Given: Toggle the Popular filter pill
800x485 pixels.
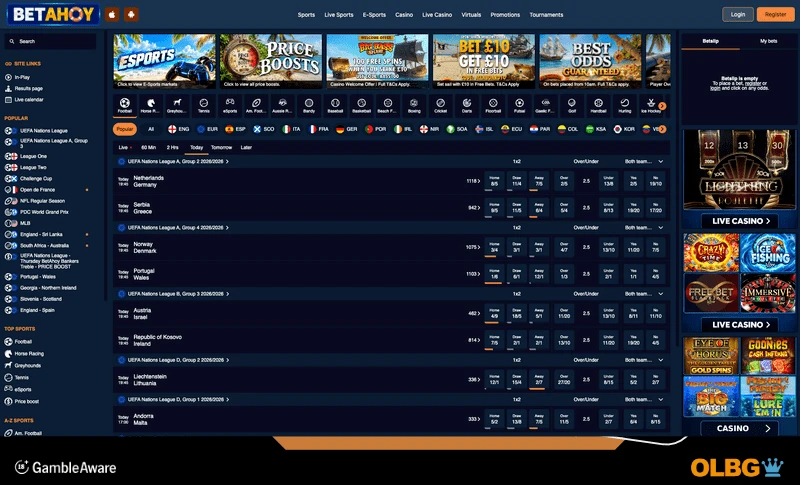Looking at the screenshot, I should [124, 129].
